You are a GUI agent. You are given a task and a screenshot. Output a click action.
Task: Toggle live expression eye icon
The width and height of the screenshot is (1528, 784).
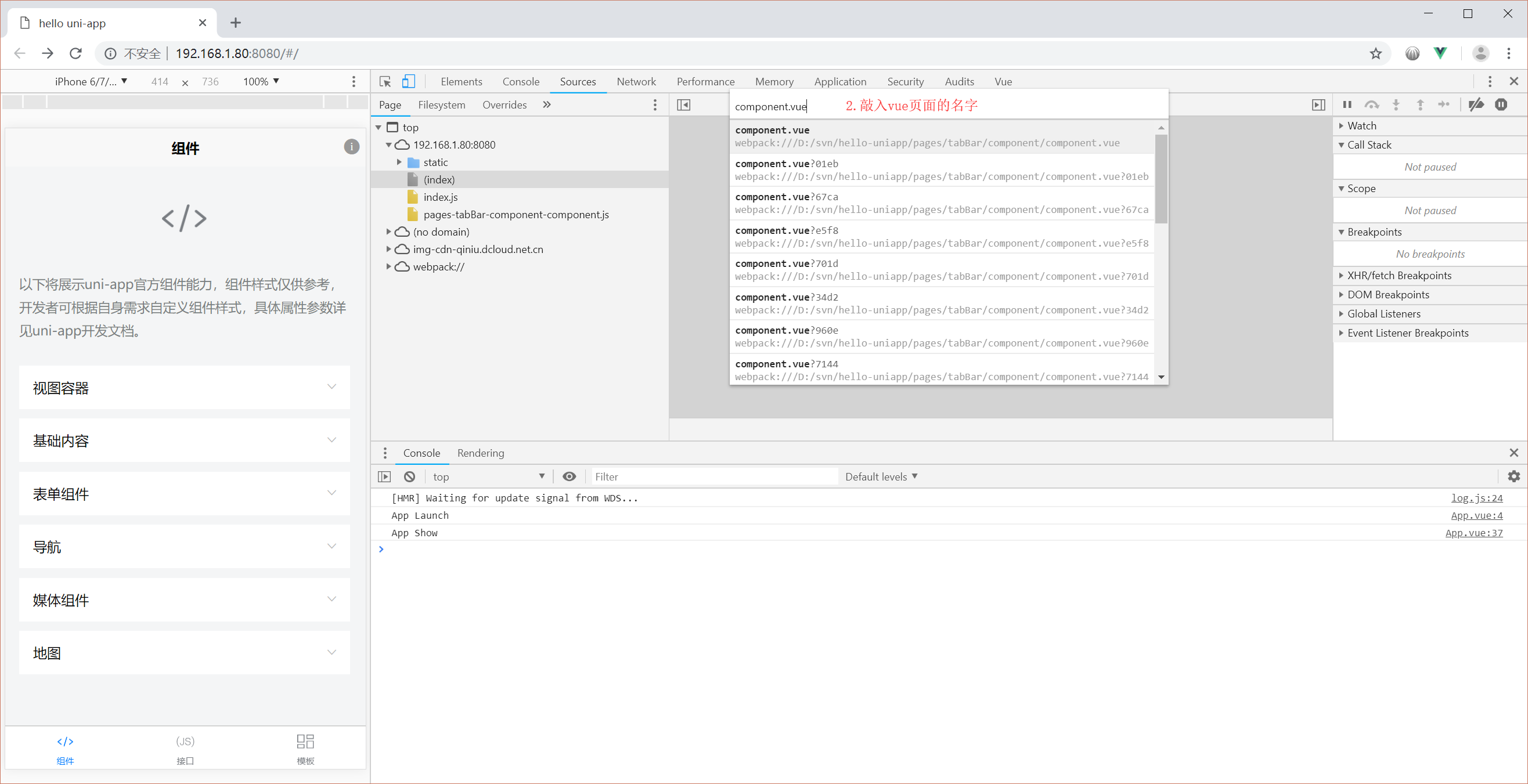tap(569, 476)
